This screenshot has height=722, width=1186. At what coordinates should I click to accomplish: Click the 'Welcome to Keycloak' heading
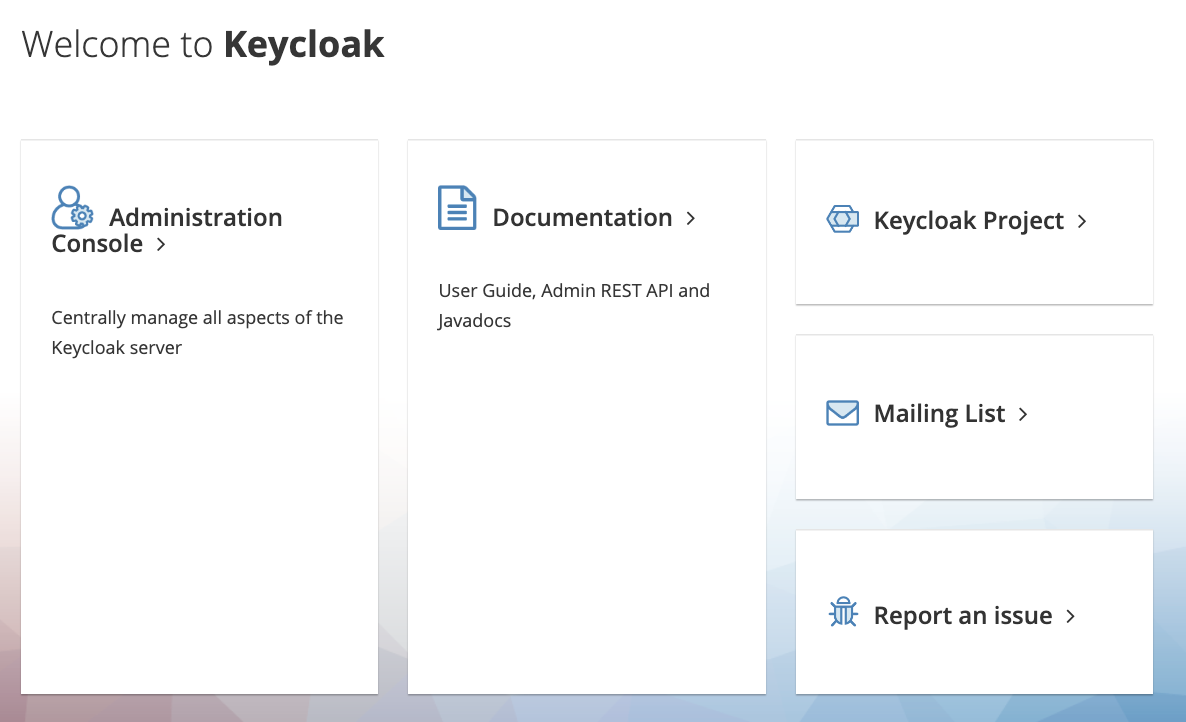pos(203,45)
